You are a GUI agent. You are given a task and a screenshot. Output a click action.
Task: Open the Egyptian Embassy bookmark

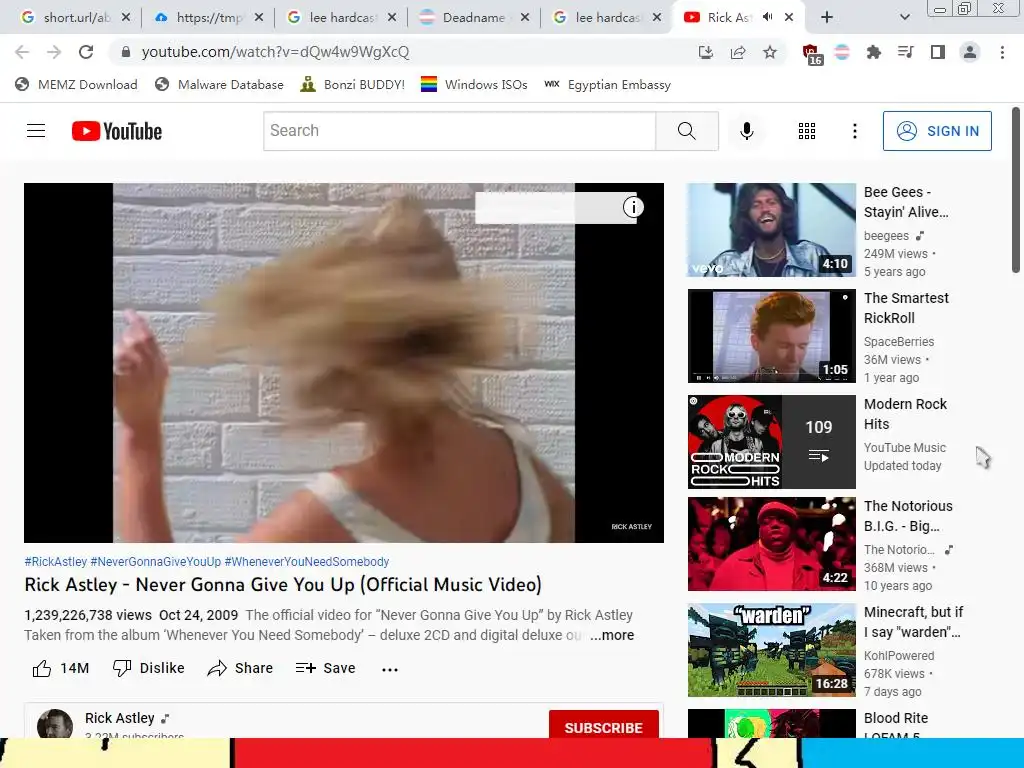tap(607, 85)
